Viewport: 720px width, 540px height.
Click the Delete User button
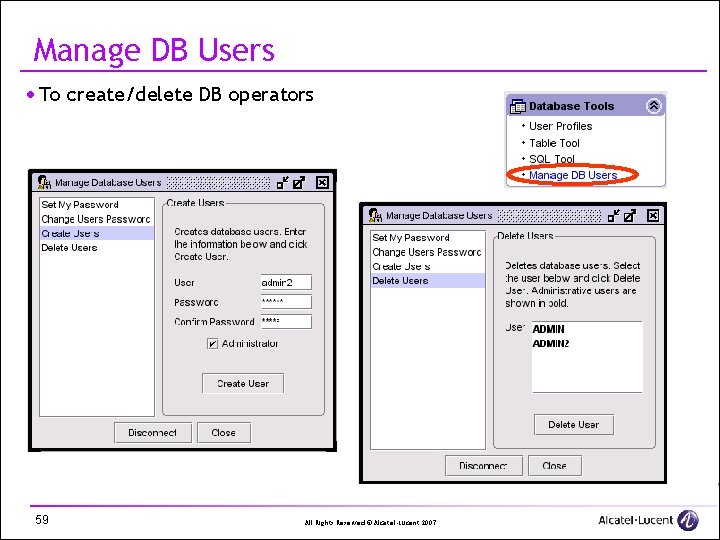[574, 425]
